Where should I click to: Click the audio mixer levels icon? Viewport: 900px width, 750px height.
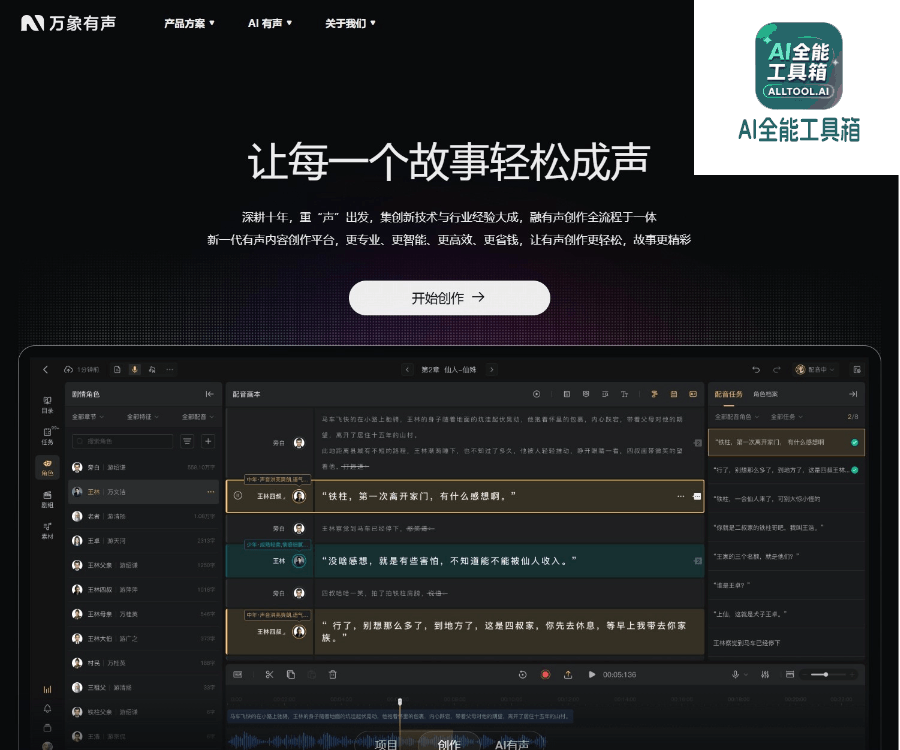pyautogui.click(x=765, y=675)
